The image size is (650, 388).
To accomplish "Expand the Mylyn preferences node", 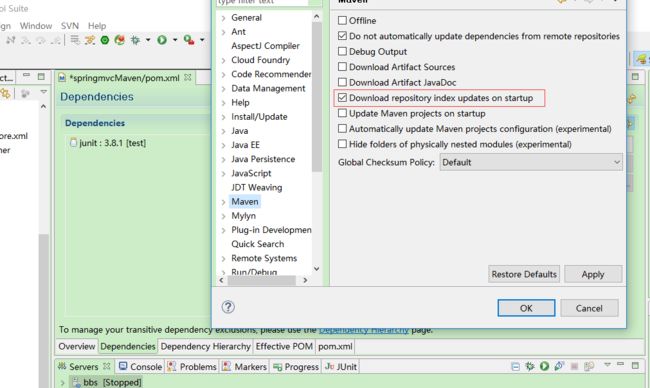I will [x=223, y=216].
